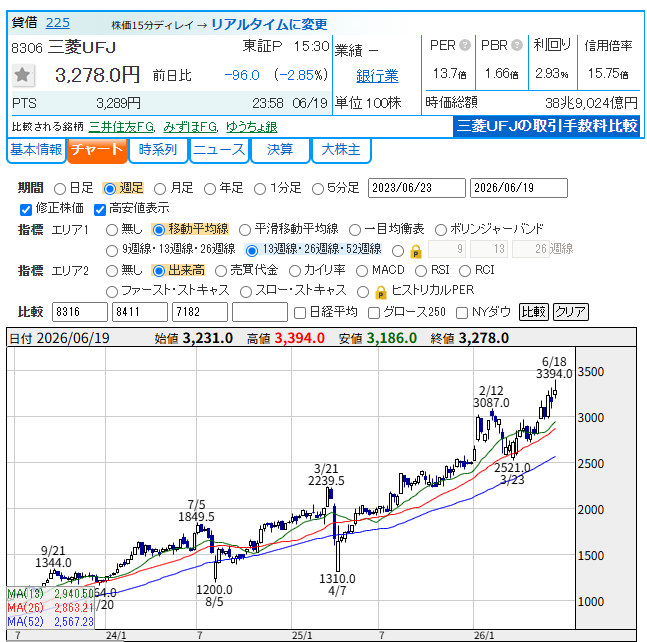Click the 比較 button
The height and width of the screenshot is (642, 647).
tap(534, 312)
